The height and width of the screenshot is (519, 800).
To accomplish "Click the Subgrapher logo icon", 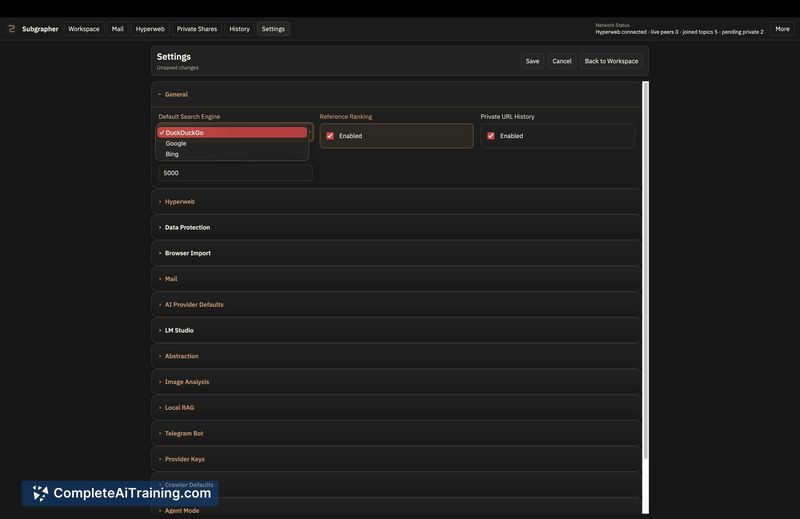I will pyautogui.click(x=11, y=29).
